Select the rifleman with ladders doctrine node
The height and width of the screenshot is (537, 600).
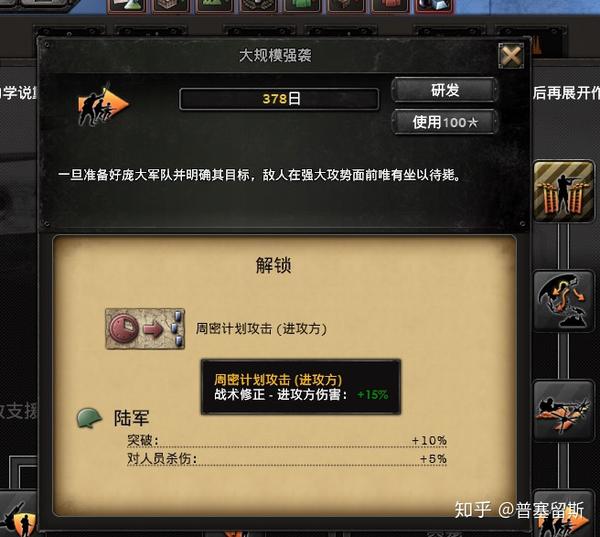click(563, 191)
